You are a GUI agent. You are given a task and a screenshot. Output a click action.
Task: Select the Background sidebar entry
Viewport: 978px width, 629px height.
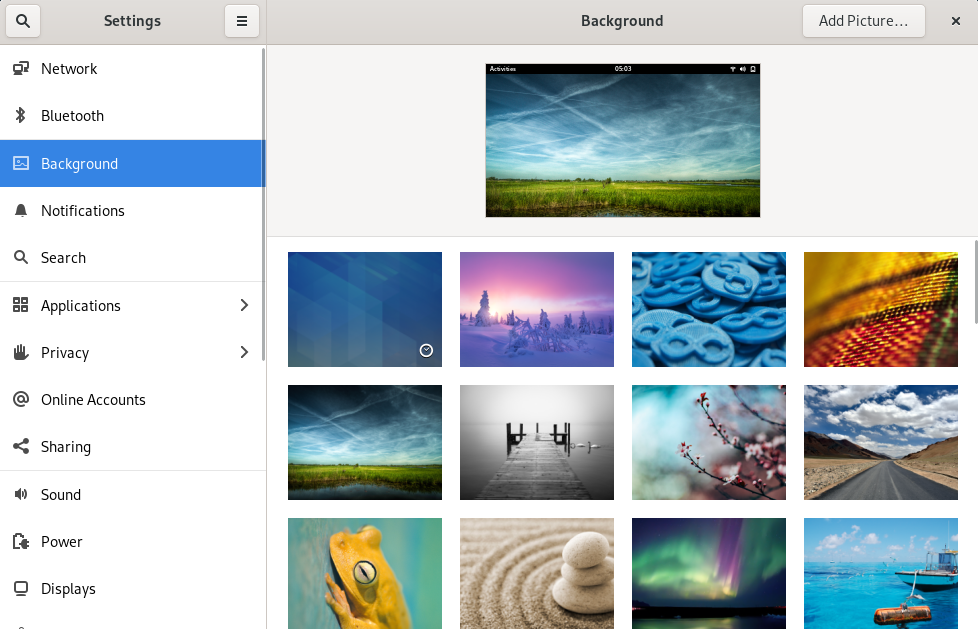click(79, 164)
